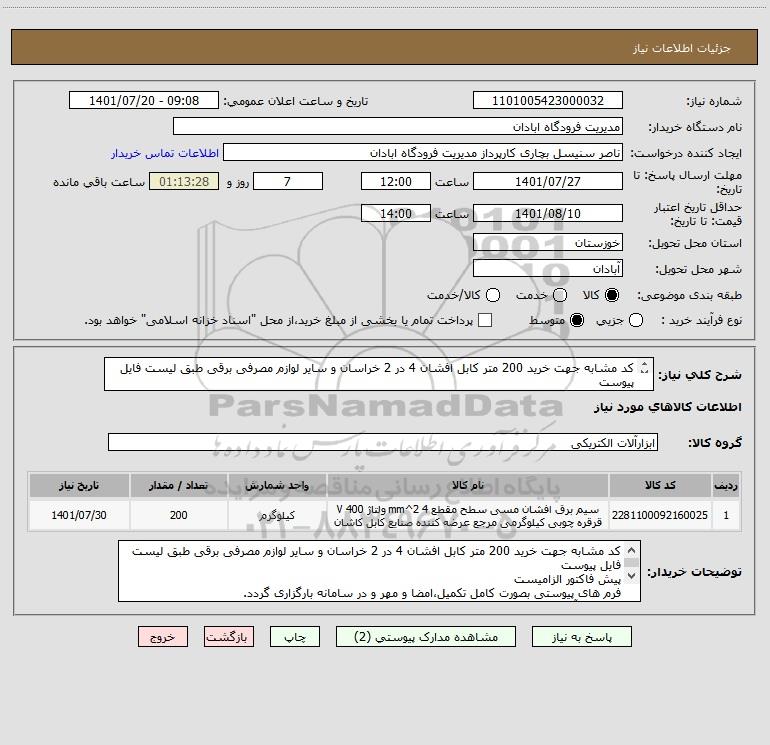770x745 pixels.
Task: Click the خروج exit button
Action: point(163,637)
